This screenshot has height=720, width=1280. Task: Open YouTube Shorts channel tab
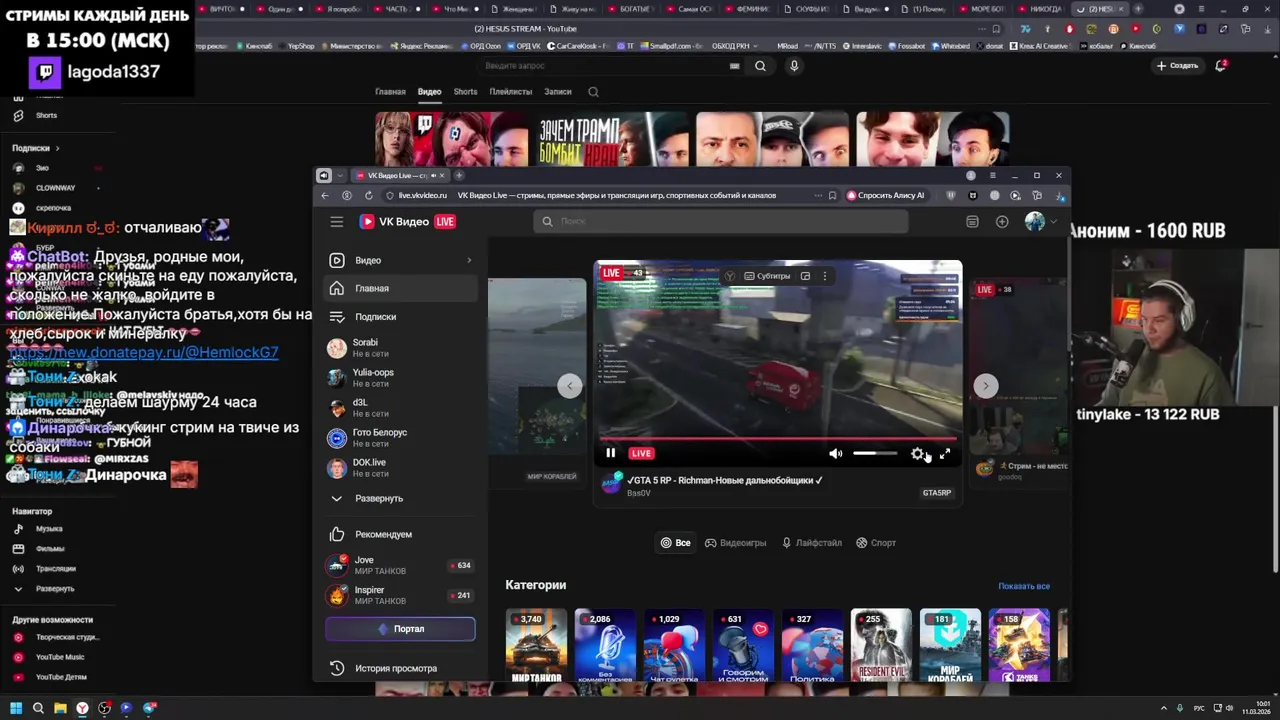465,92
